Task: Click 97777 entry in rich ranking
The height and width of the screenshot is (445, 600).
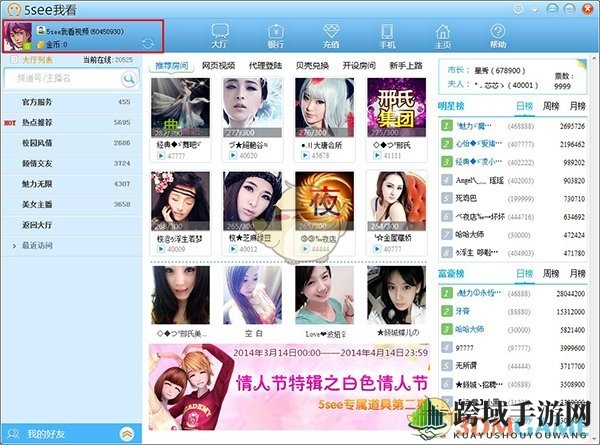Action: coord(464,348)
